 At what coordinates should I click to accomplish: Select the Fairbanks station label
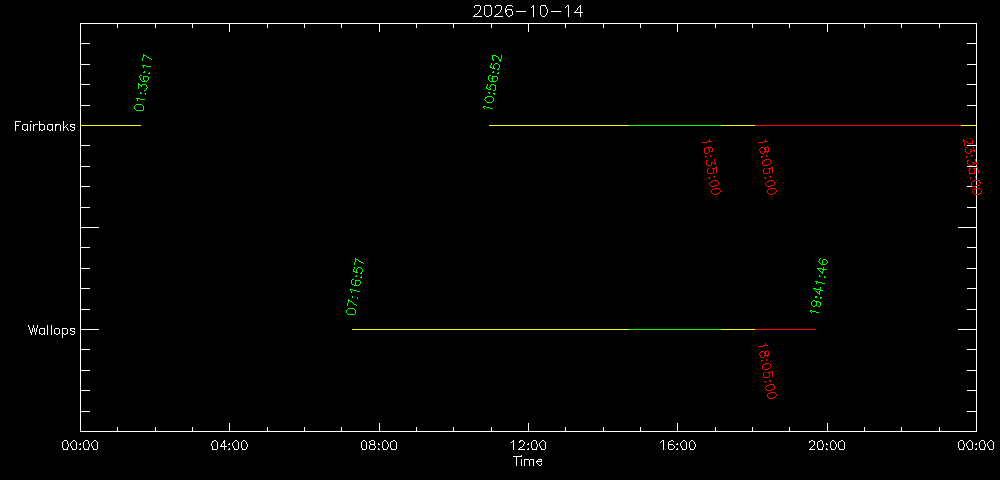click(x=45, y=126)
